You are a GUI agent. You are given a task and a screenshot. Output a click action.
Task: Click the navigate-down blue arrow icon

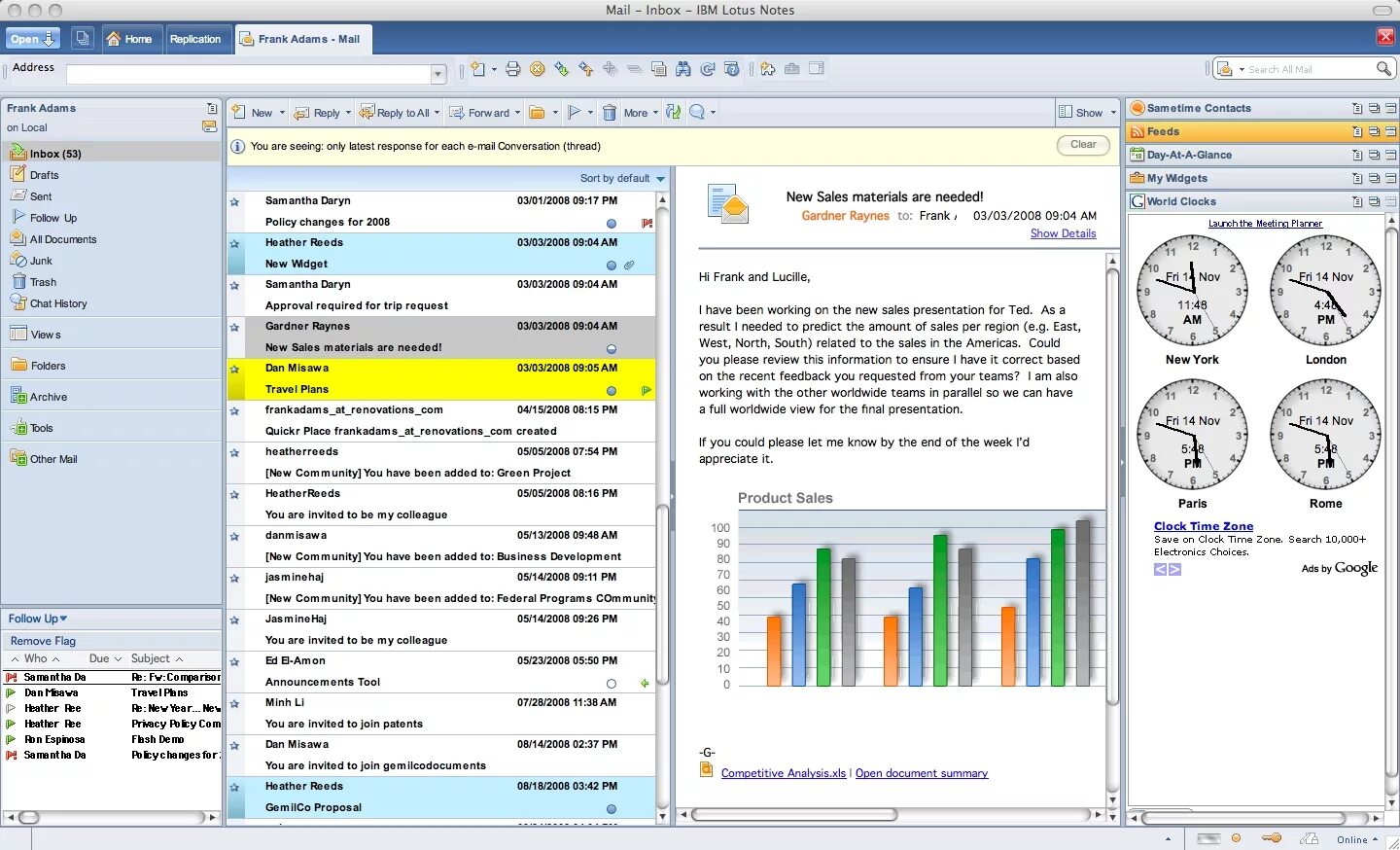[562, 69]
